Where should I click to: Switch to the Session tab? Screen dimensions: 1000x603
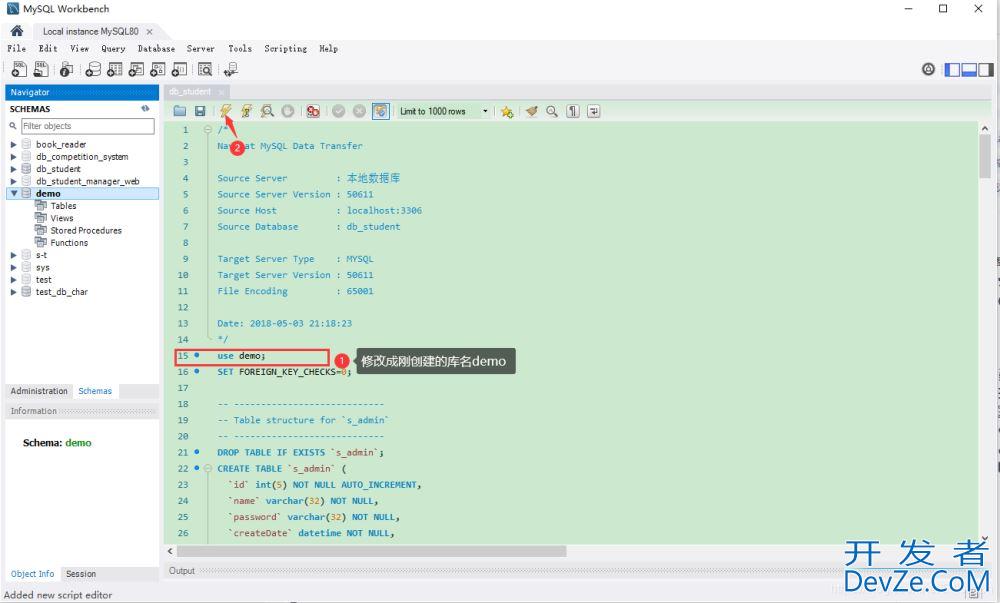[x=81, y=574]
